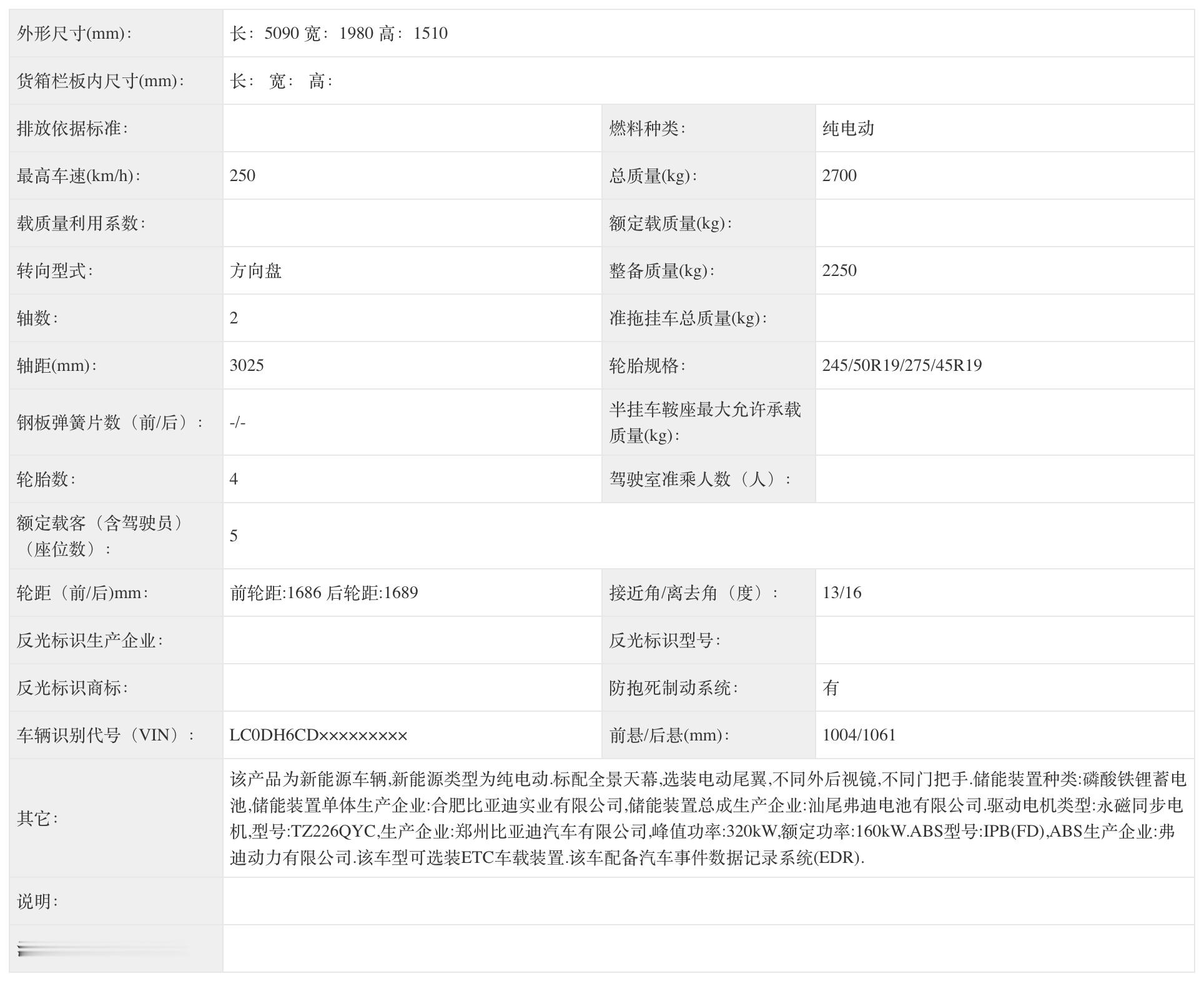
Task: Click the 其它 label cell
Action: (x=116, y=818)
